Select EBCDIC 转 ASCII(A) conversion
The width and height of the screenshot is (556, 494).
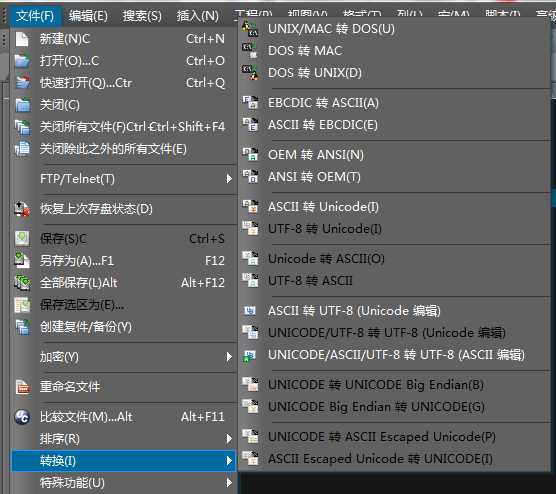[x=395, y=102]
